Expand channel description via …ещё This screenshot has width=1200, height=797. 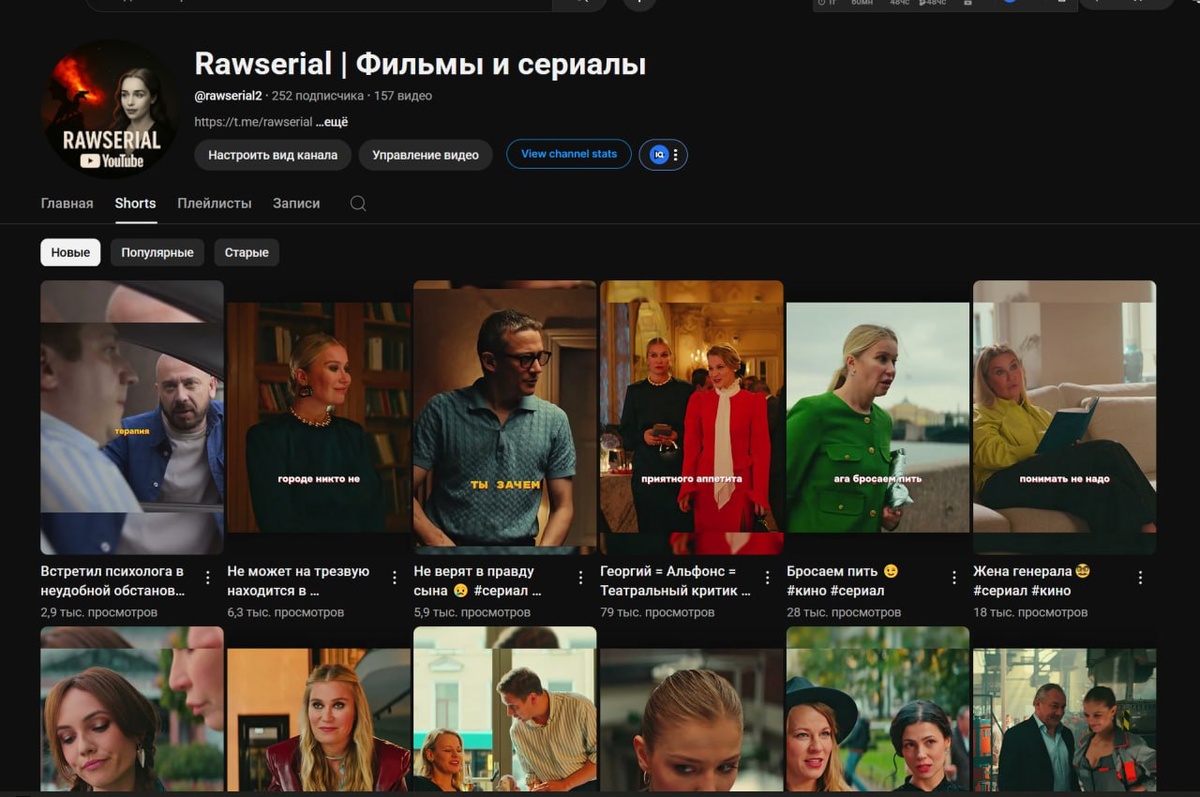(332, 122)
